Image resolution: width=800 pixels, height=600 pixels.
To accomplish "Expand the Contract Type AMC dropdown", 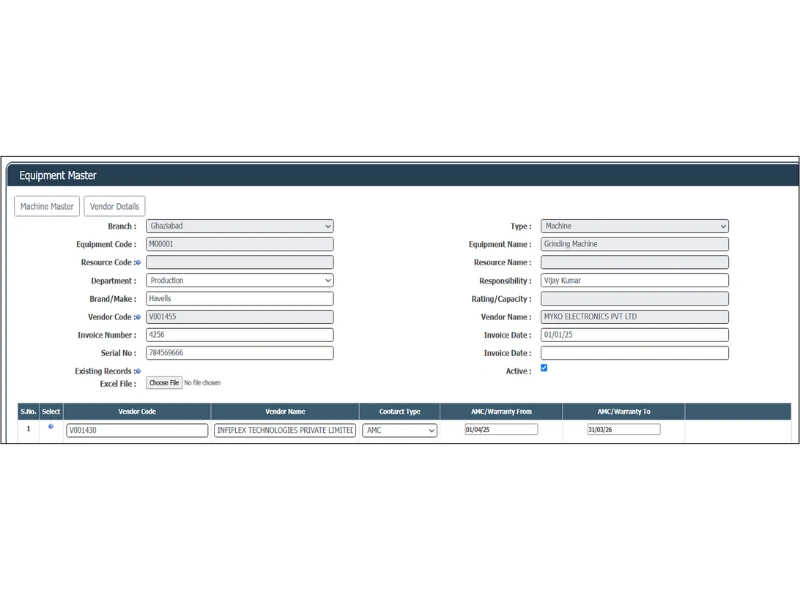I will 400,430.
